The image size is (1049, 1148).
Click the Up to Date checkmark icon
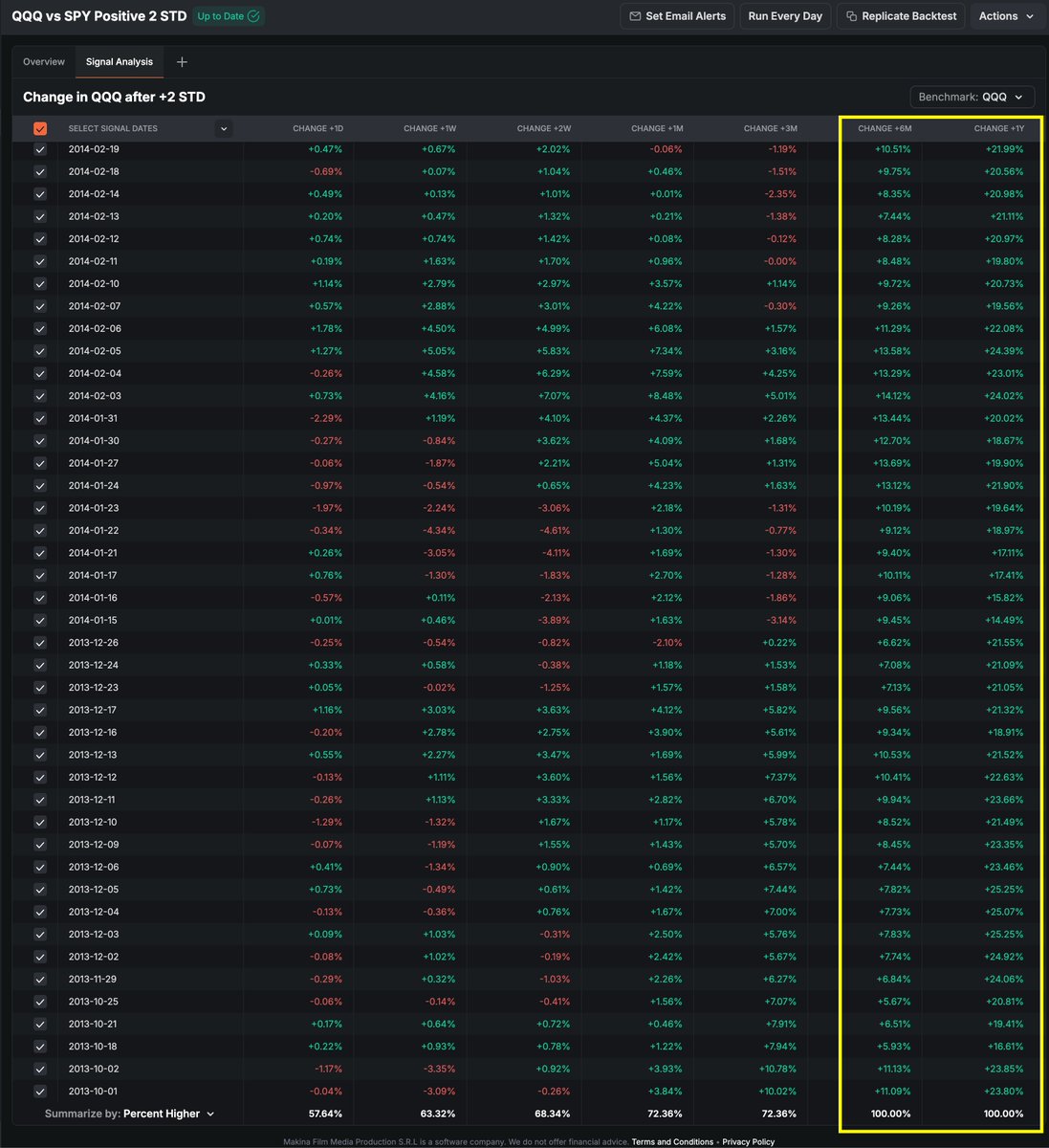(253, 16)
